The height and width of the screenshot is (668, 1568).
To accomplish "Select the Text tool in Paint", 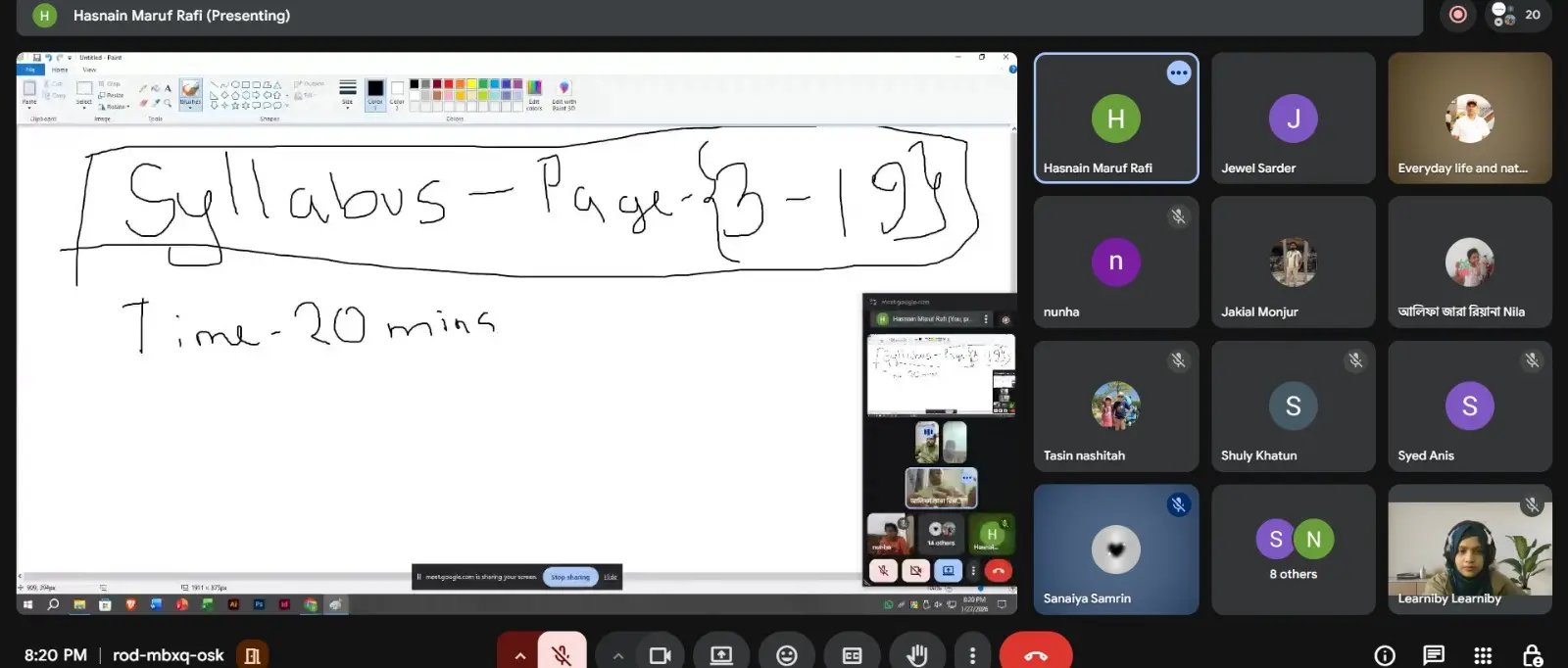I will 168,88.
